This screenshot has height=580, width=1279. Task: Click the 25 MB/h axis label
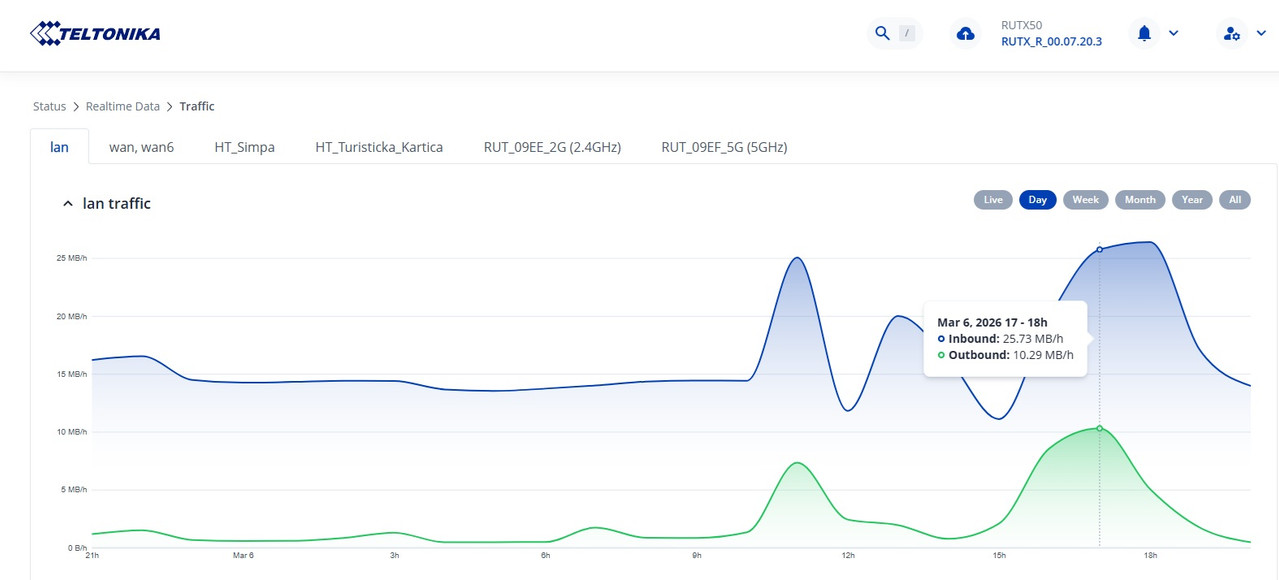click(x=72, y=258)
